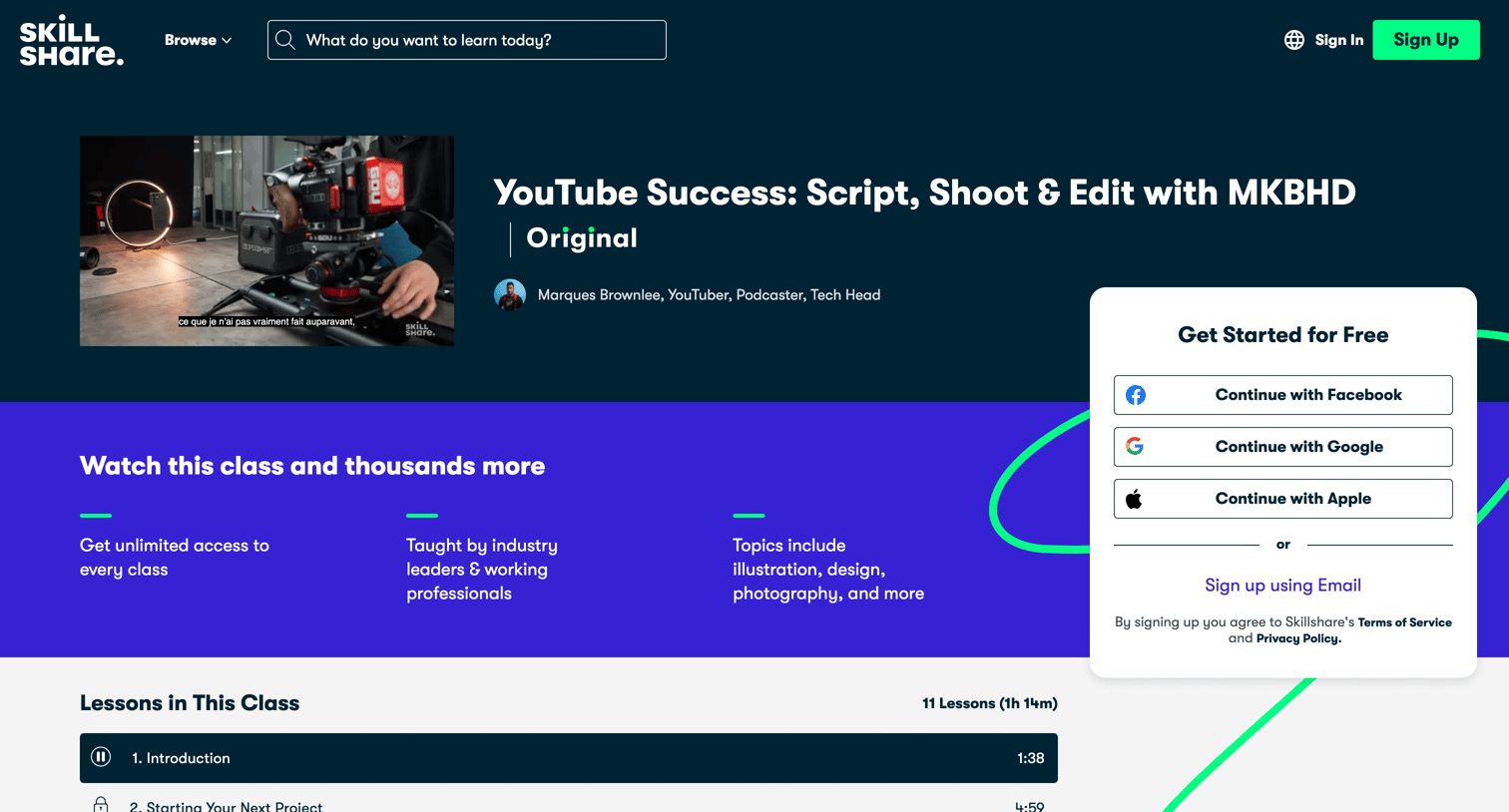Click '11 Lessons (1h 14m)' text
This screenshot has width=1509, height=812.
coord(989,703)
